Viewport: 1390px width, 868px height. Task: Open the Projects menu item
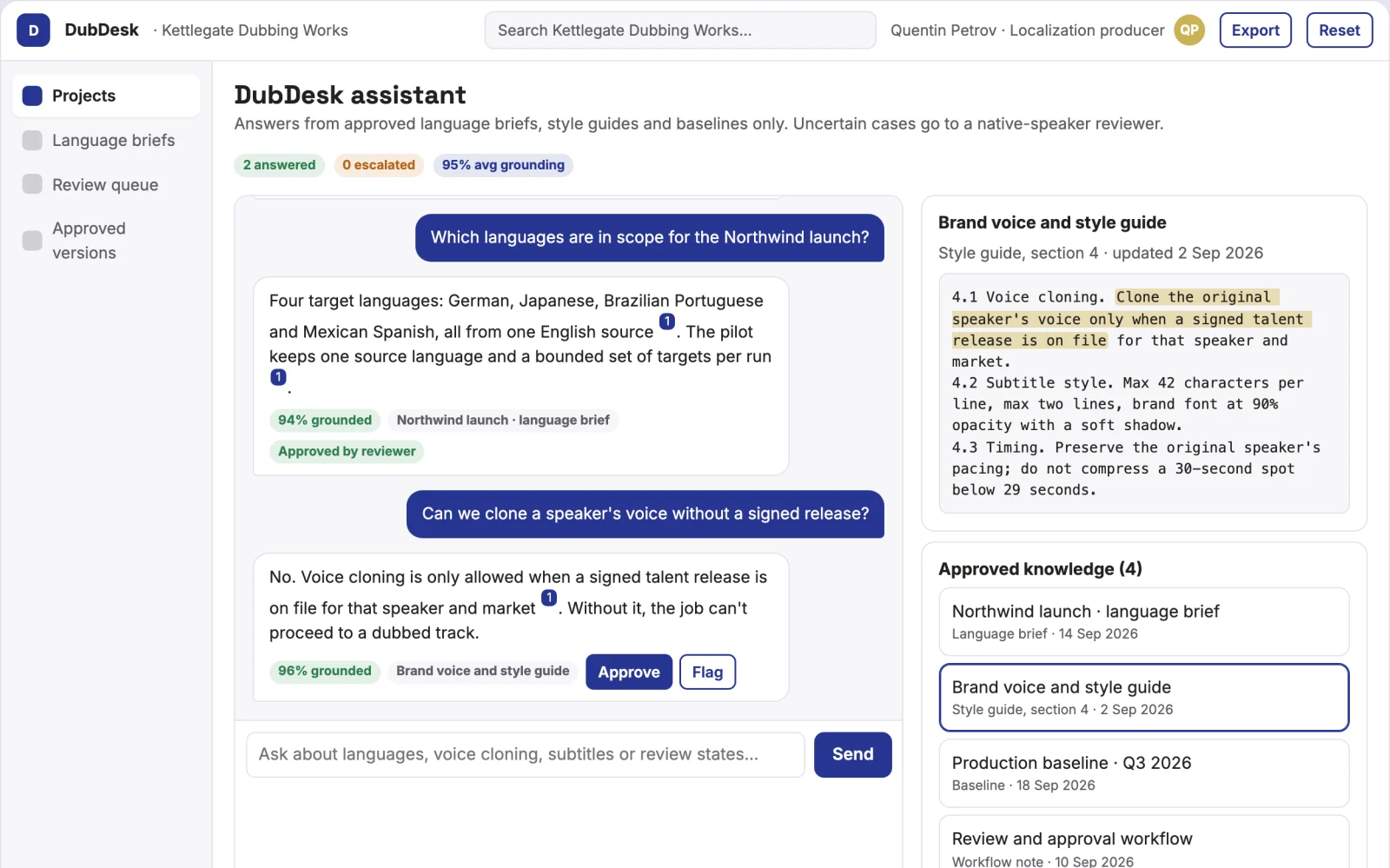point(107,96)
